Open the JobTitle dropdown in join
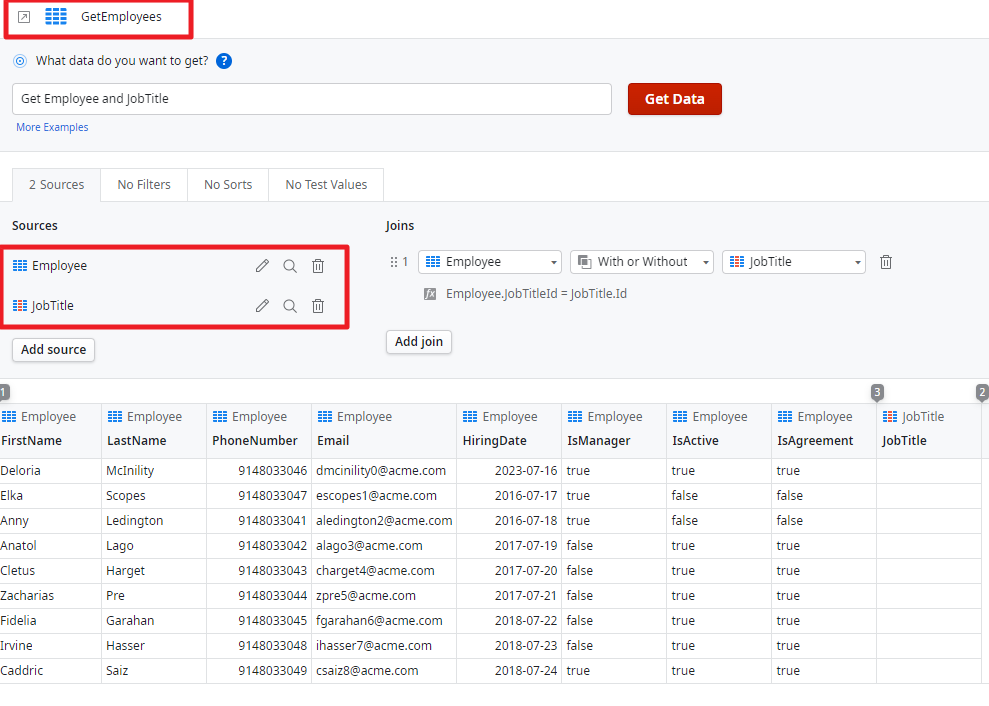This screenshot has width=989, height=706. coord(794,262)
